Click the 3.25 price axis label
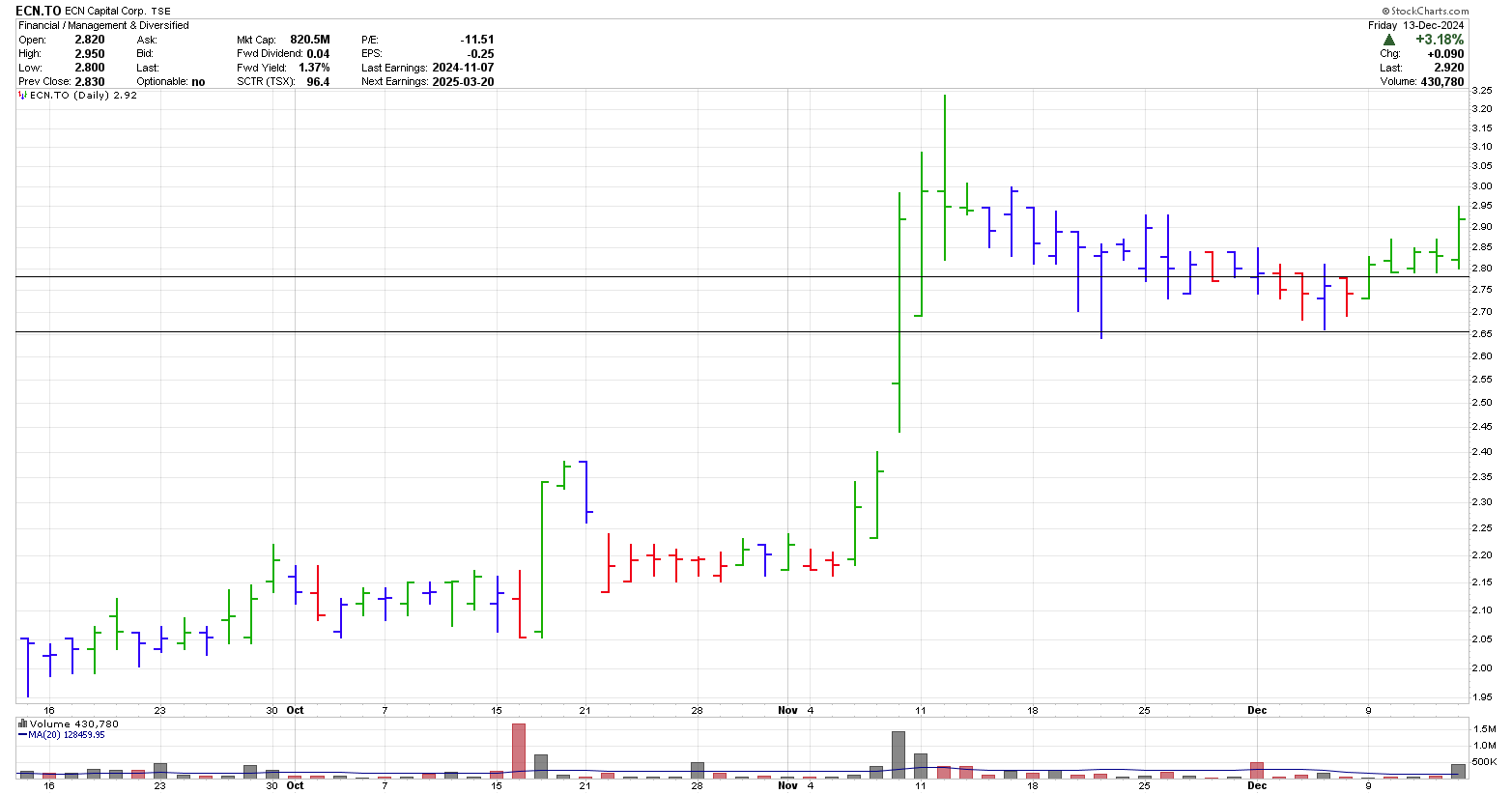The image size is (1512, 794). [x=1481, y=91]
